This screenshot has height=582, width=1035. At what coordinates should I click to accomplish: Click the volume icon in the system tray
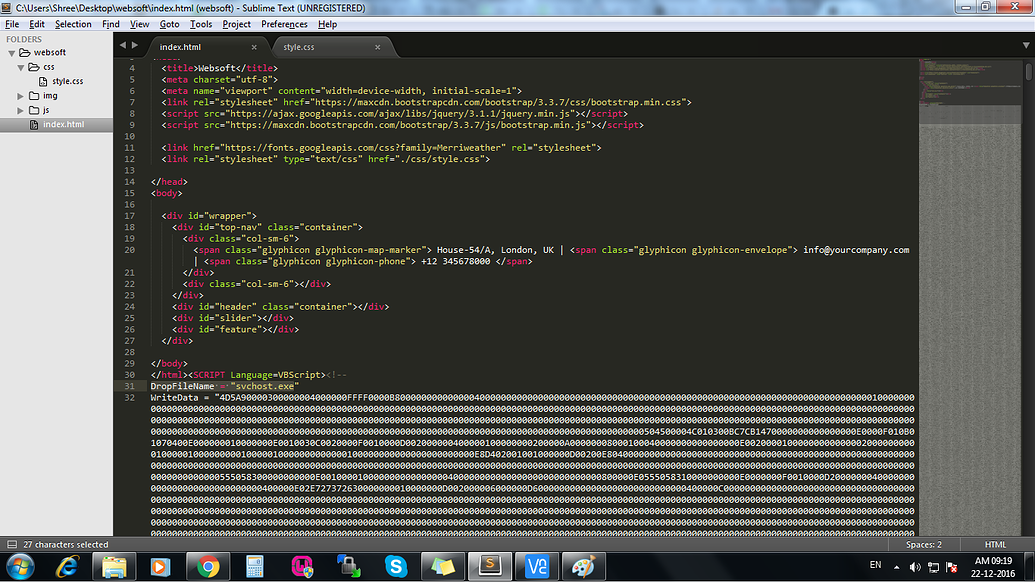914,566
